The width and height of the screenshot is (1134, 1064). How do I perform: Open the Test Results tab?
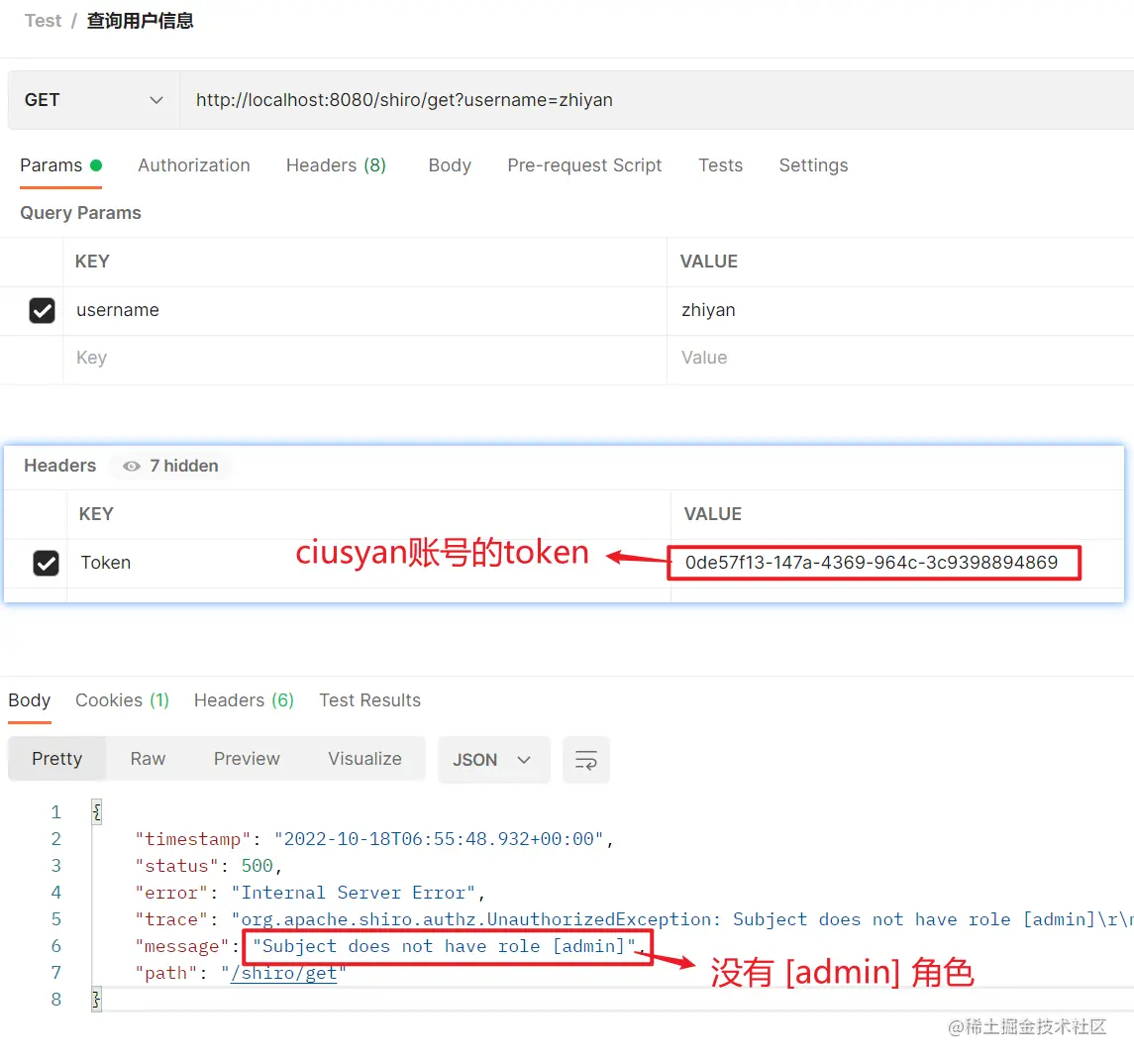pyautogui.click(x=369, y=700)
